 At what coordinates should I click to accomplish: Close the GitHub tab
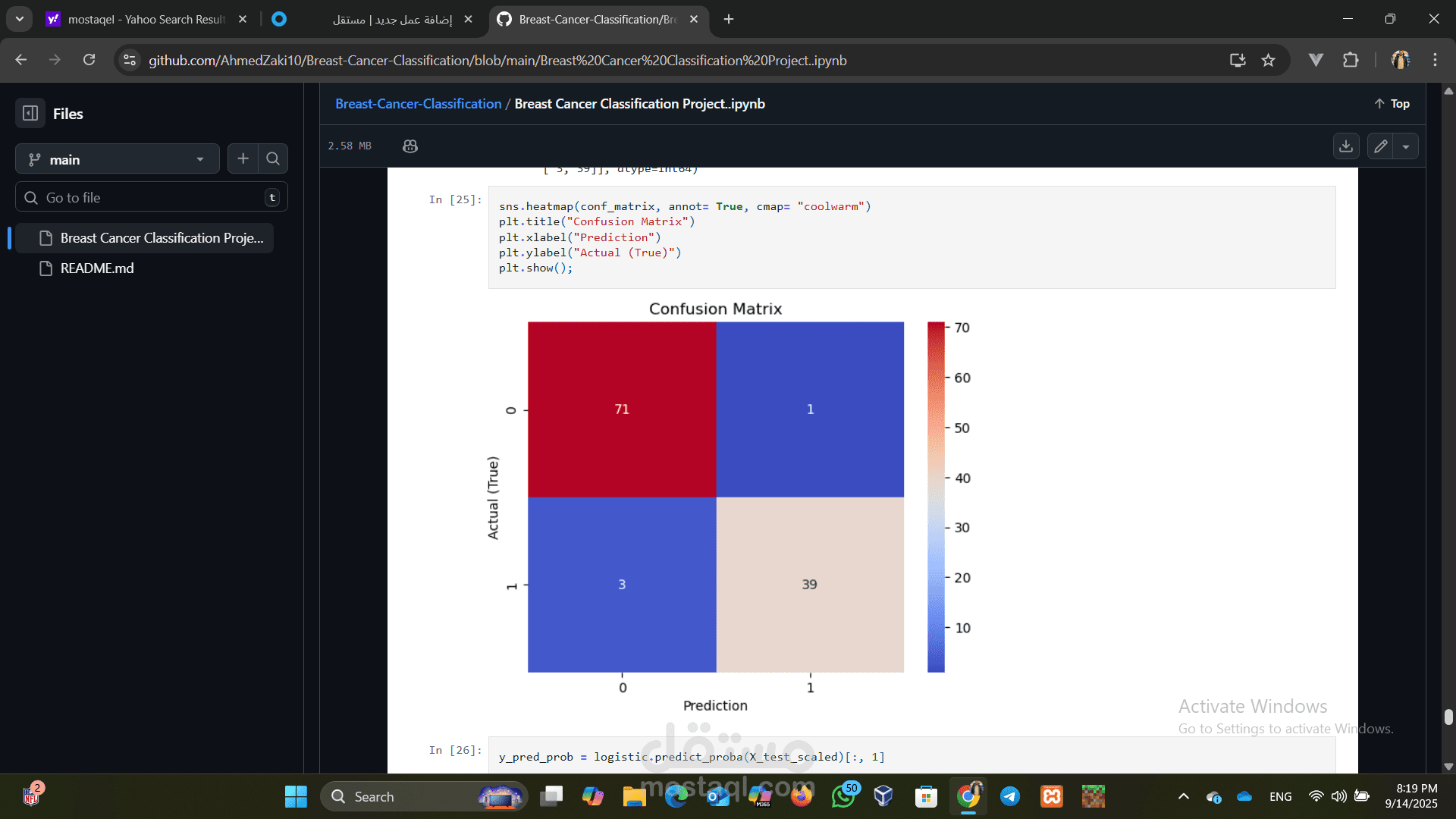tap(694, 19)
